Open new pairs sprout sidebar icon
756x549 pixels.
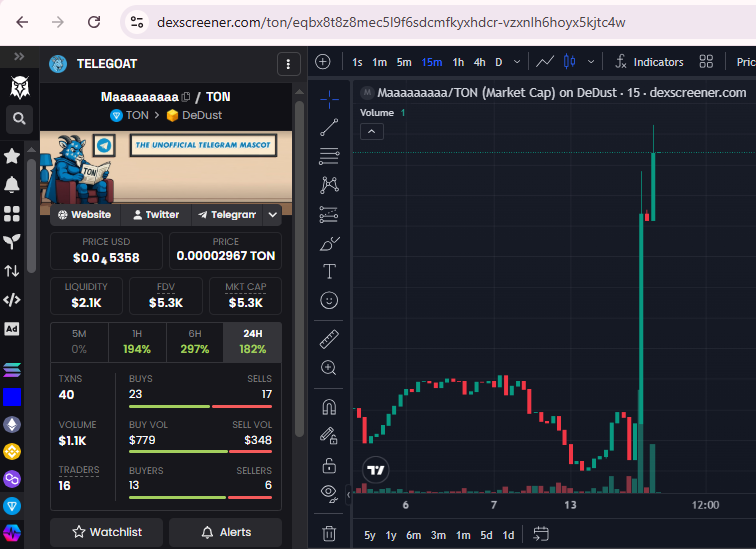tap(12, 241)
